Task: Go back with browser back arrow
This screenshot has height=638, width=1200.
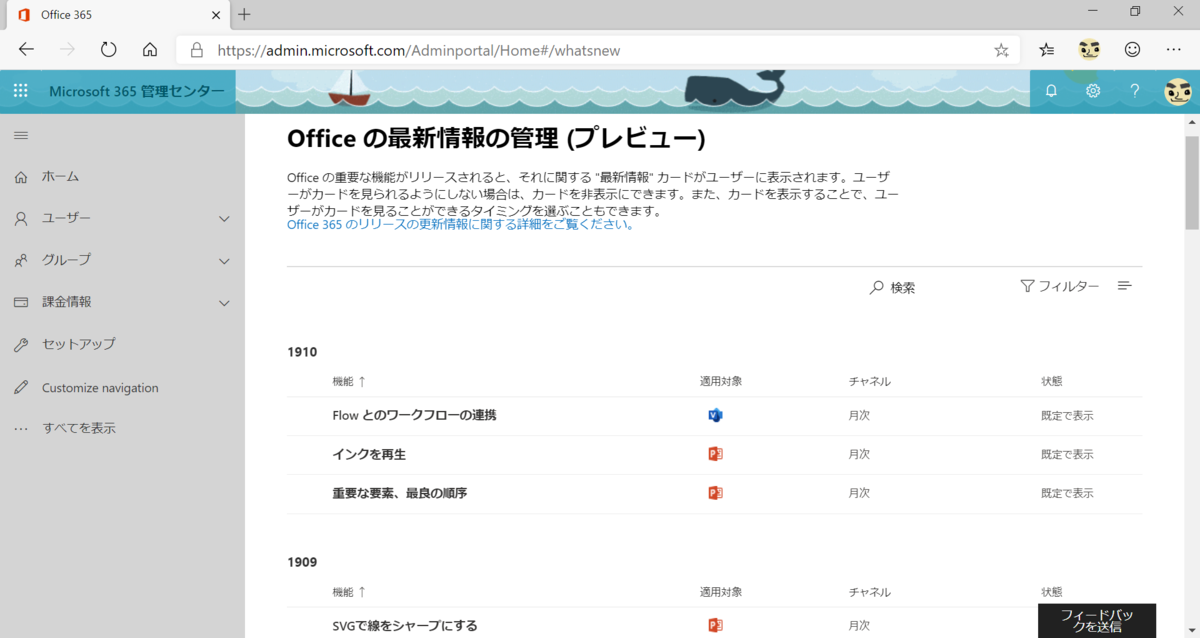Action: pyautogui.click(x=26, y=49)
